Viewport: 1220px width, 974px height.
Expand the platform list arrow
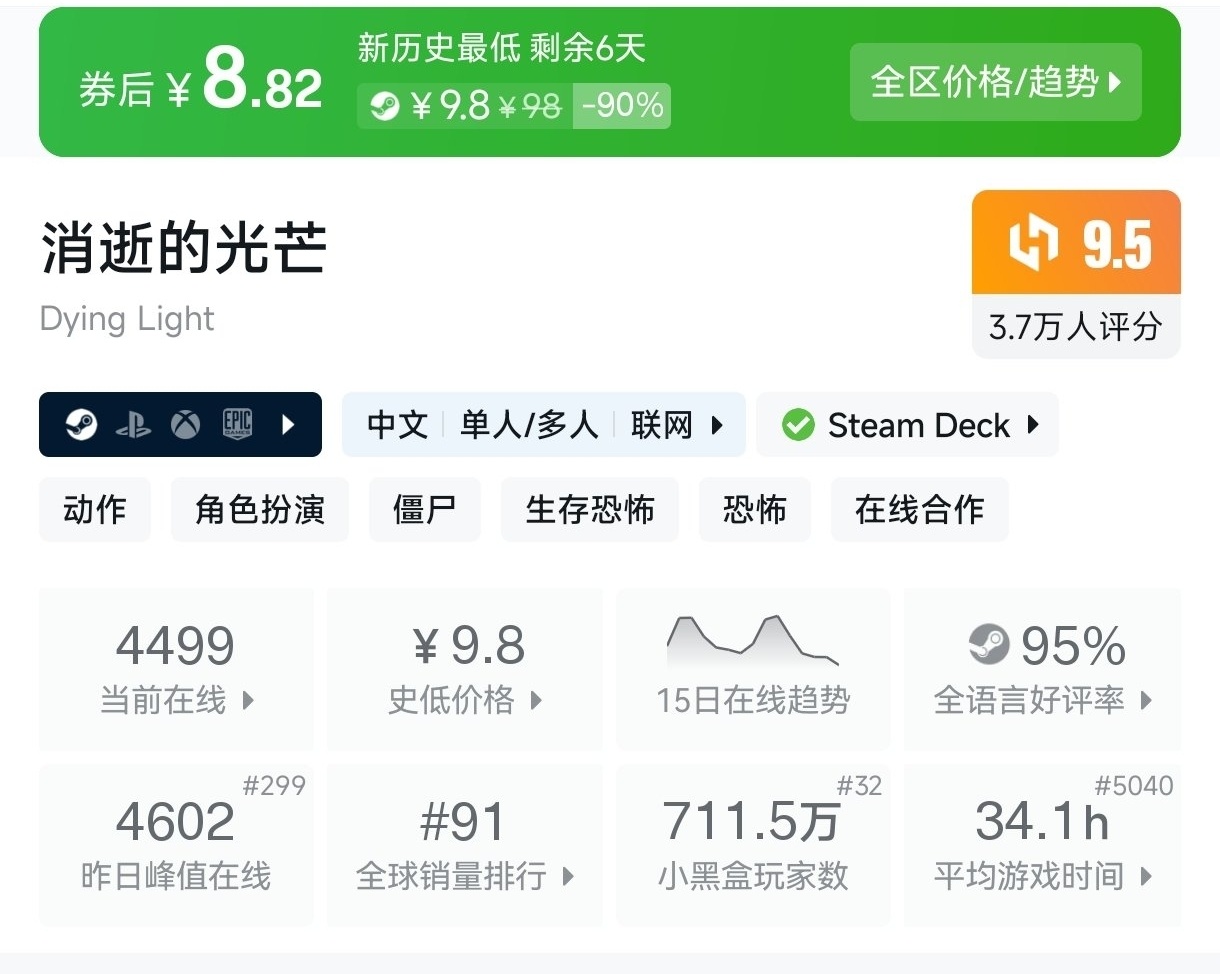[x=289, y=425]
